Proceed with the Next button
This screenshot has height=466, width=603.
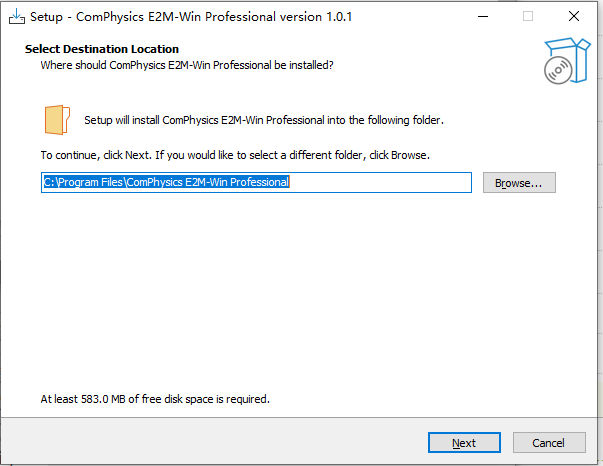pyautogui.click(x=464, y=443)
